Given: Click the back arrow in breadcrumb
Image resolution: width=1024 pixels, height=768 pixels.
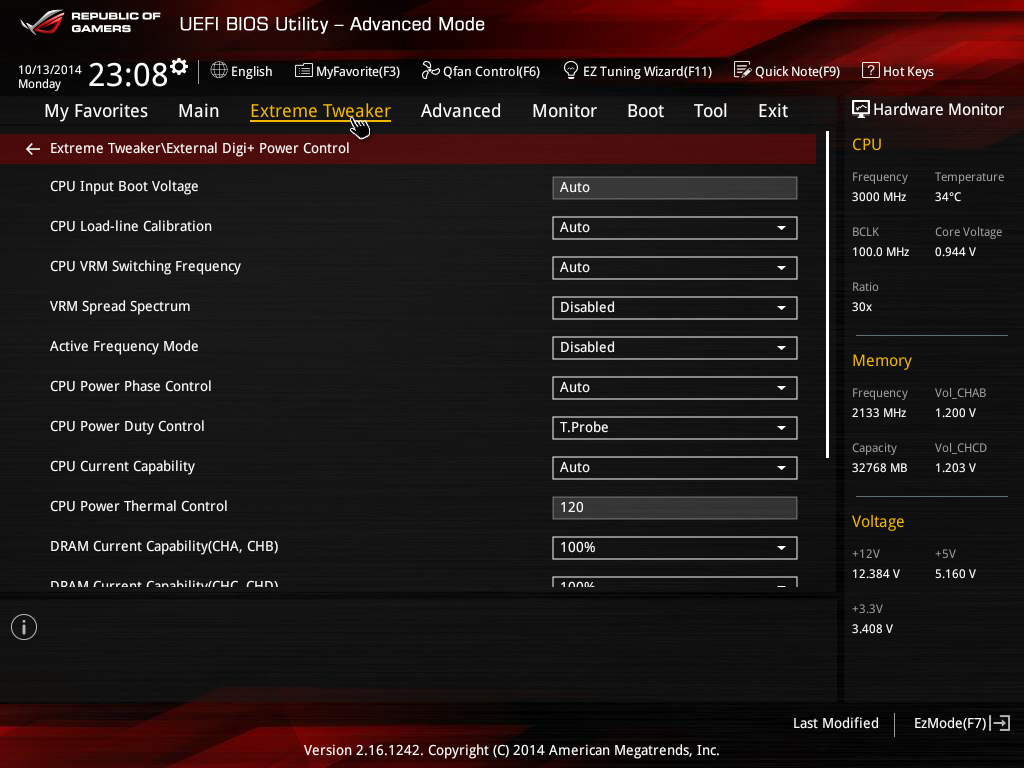Looking at the screenshot, I should pos(33,149).
